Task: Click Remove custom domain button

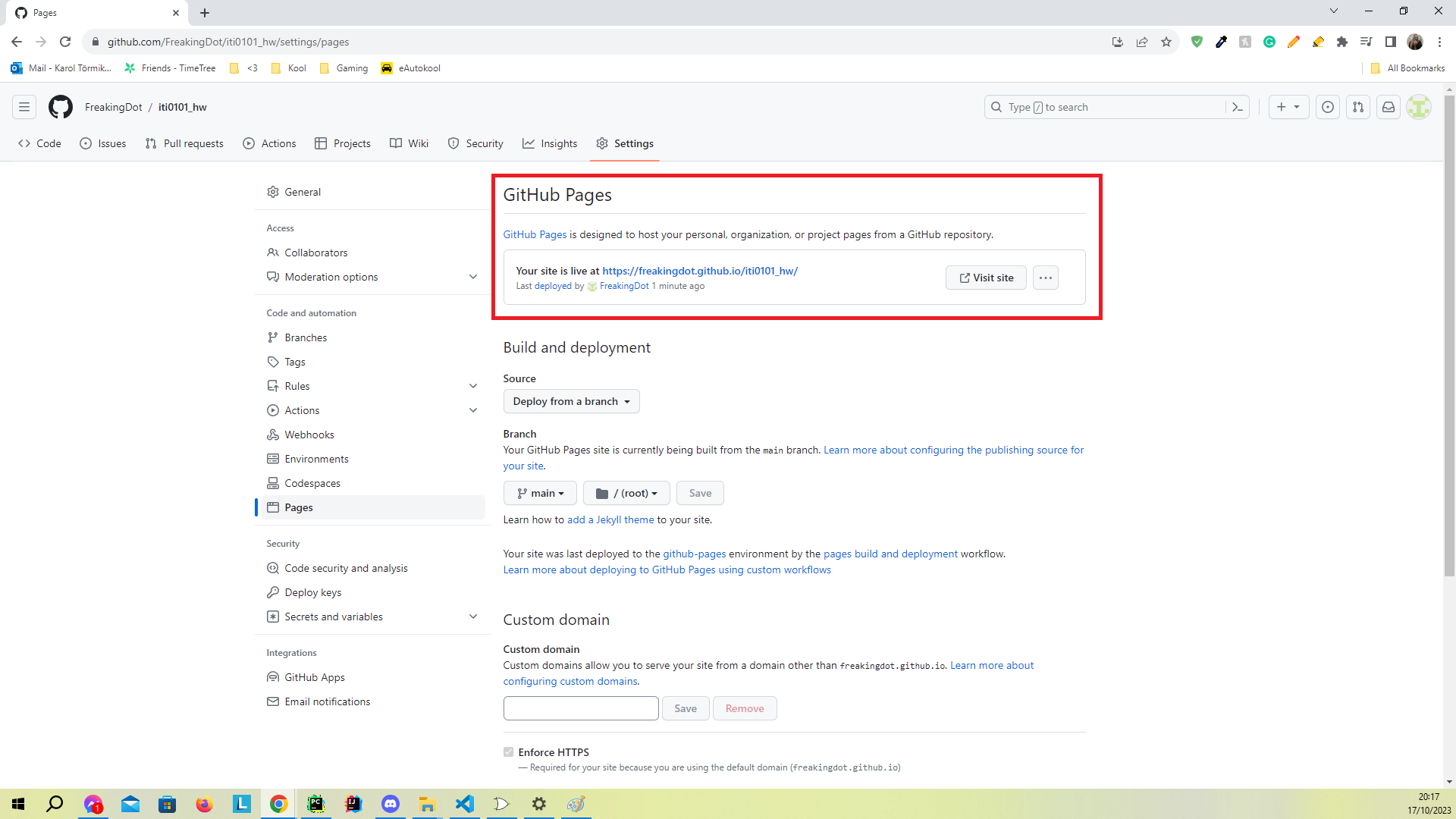Action: point(745,708)
